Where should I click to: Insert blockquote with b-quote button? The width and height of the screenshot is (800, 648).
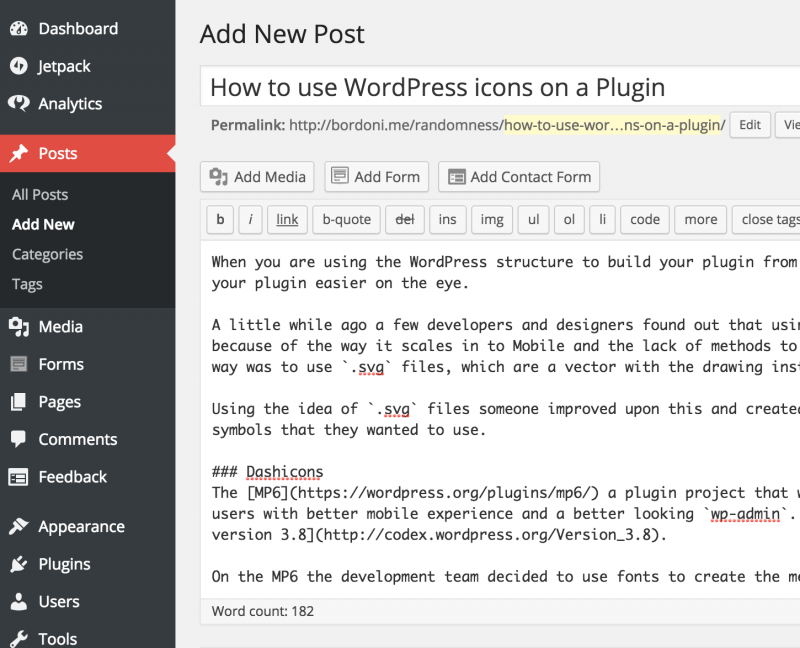pos(346,219)
